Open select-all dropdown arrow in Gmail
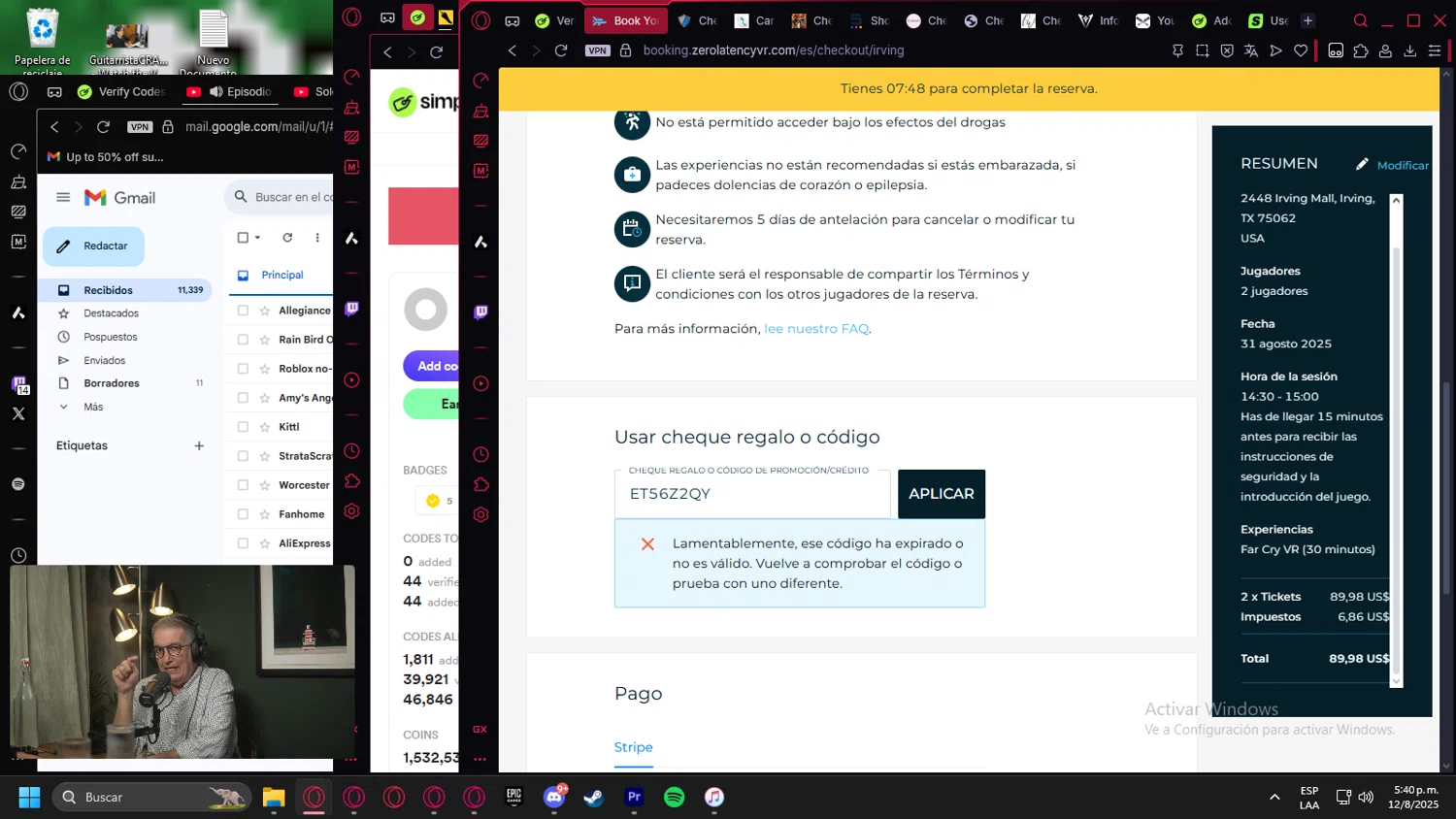 pyautogui.click(x=258, y=238)
